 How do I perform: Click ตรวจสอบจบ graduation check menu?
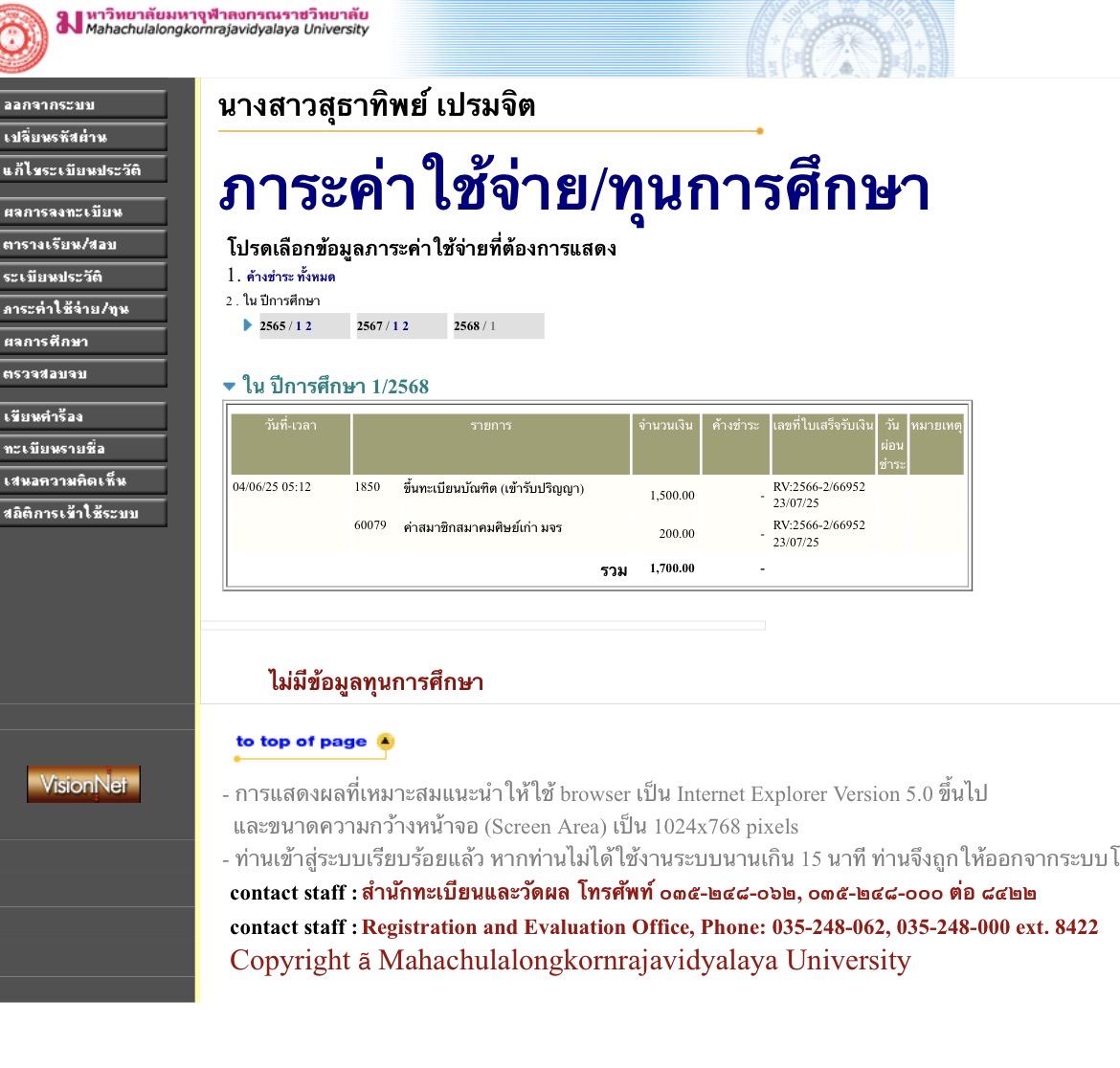tap(83, 373)
